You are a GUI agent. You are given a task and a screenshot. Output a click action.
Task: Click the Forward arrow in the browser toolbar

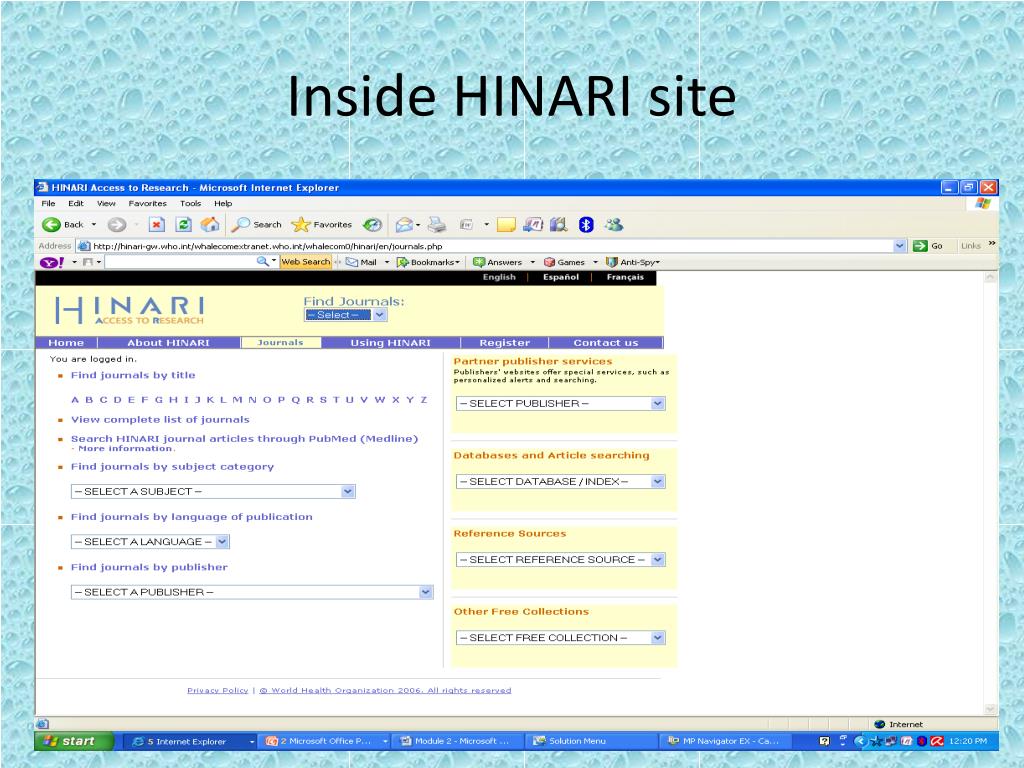pyautogui.click(x=116, y=225)
